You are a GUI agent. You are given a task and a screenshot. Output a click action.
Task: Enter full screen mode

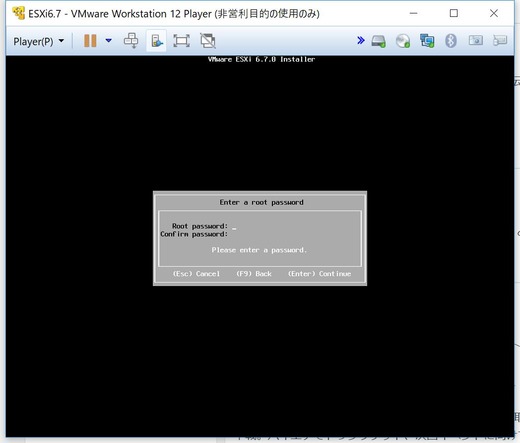[x=181, y=41]
